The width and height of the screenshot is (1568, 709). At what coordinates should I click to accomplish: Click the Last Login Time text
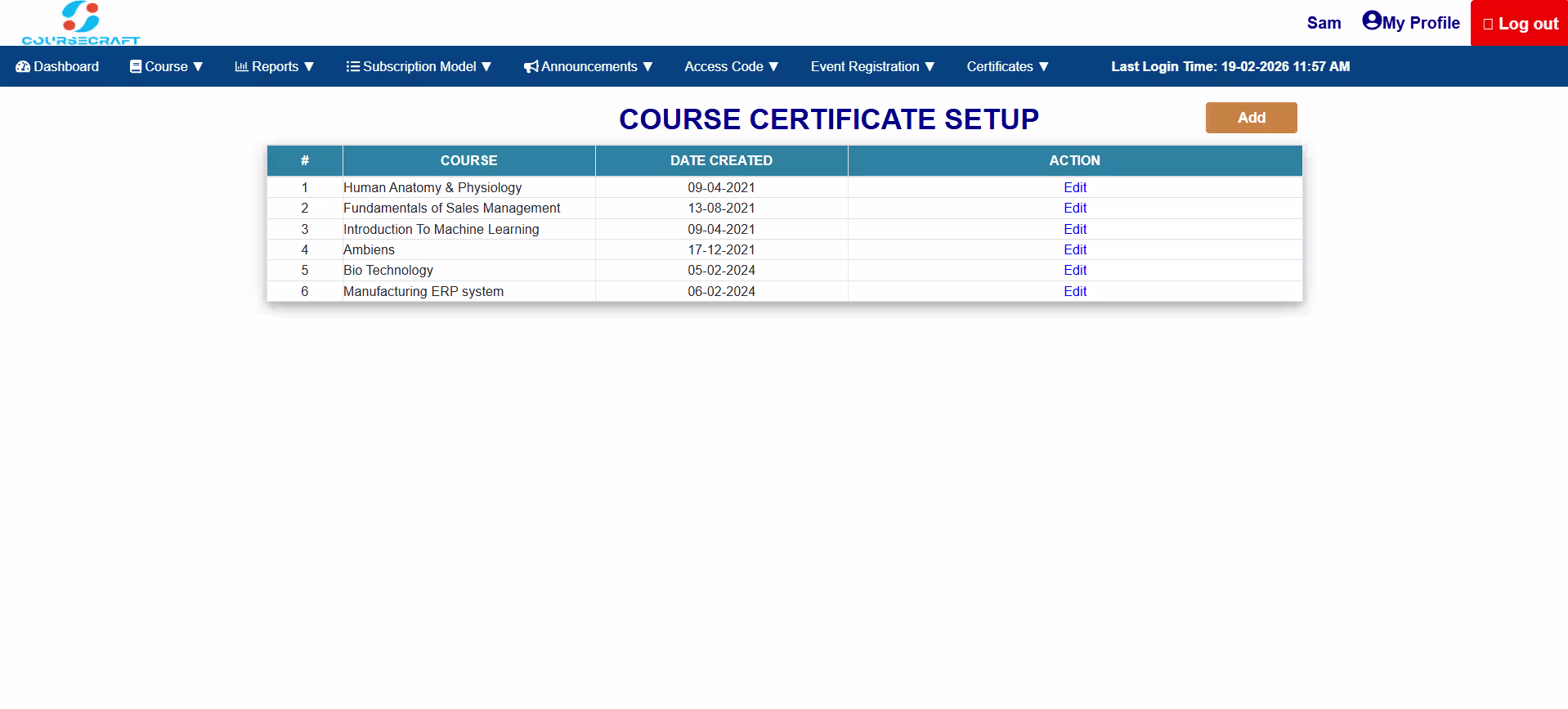click(x=1230, y=67)
